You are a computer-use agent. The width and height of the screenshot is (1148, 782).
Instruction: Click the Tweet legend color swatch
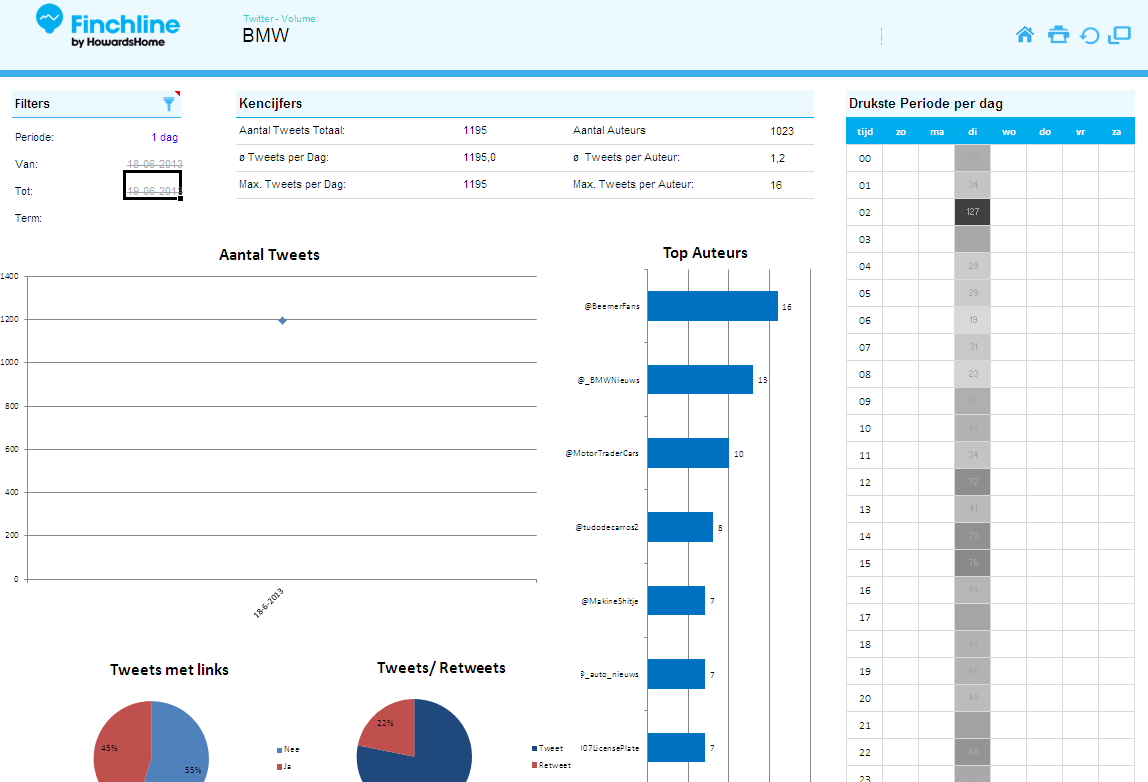pyautogui.click(x=534, y=748)
